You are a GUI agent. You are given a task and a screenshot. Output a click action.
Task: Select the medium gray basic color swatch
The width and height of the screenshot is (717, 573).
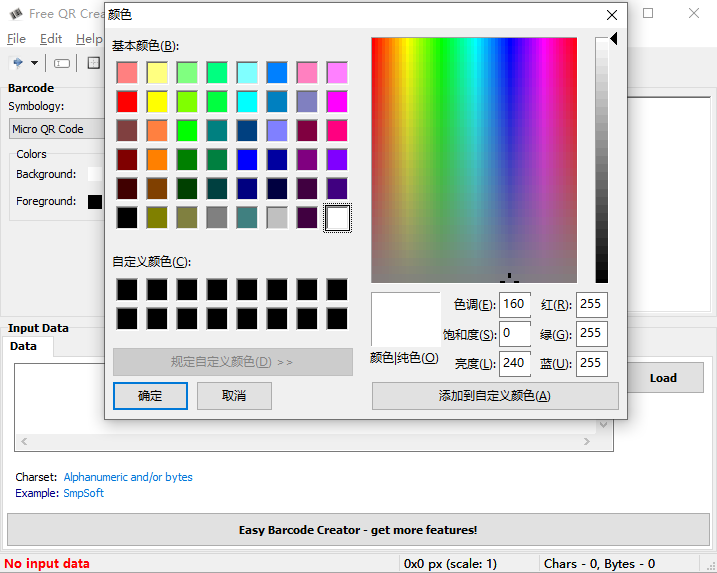(x=217, y=218)
